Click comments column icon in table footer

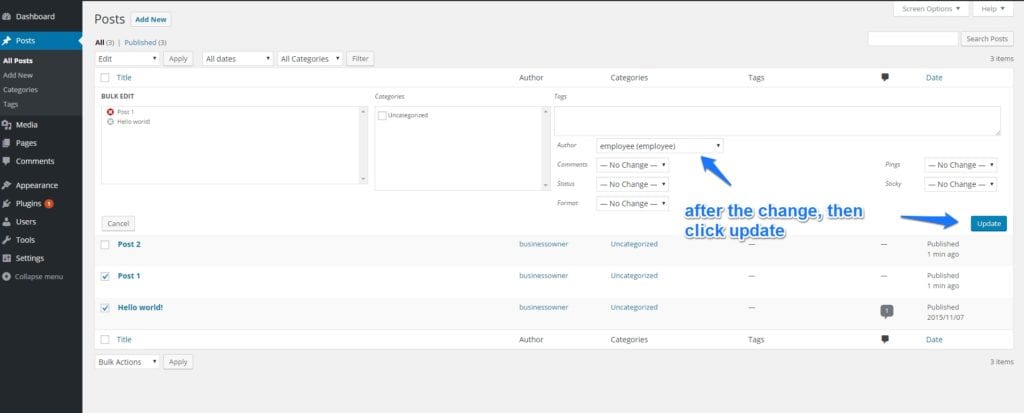(x=885, y=339)
